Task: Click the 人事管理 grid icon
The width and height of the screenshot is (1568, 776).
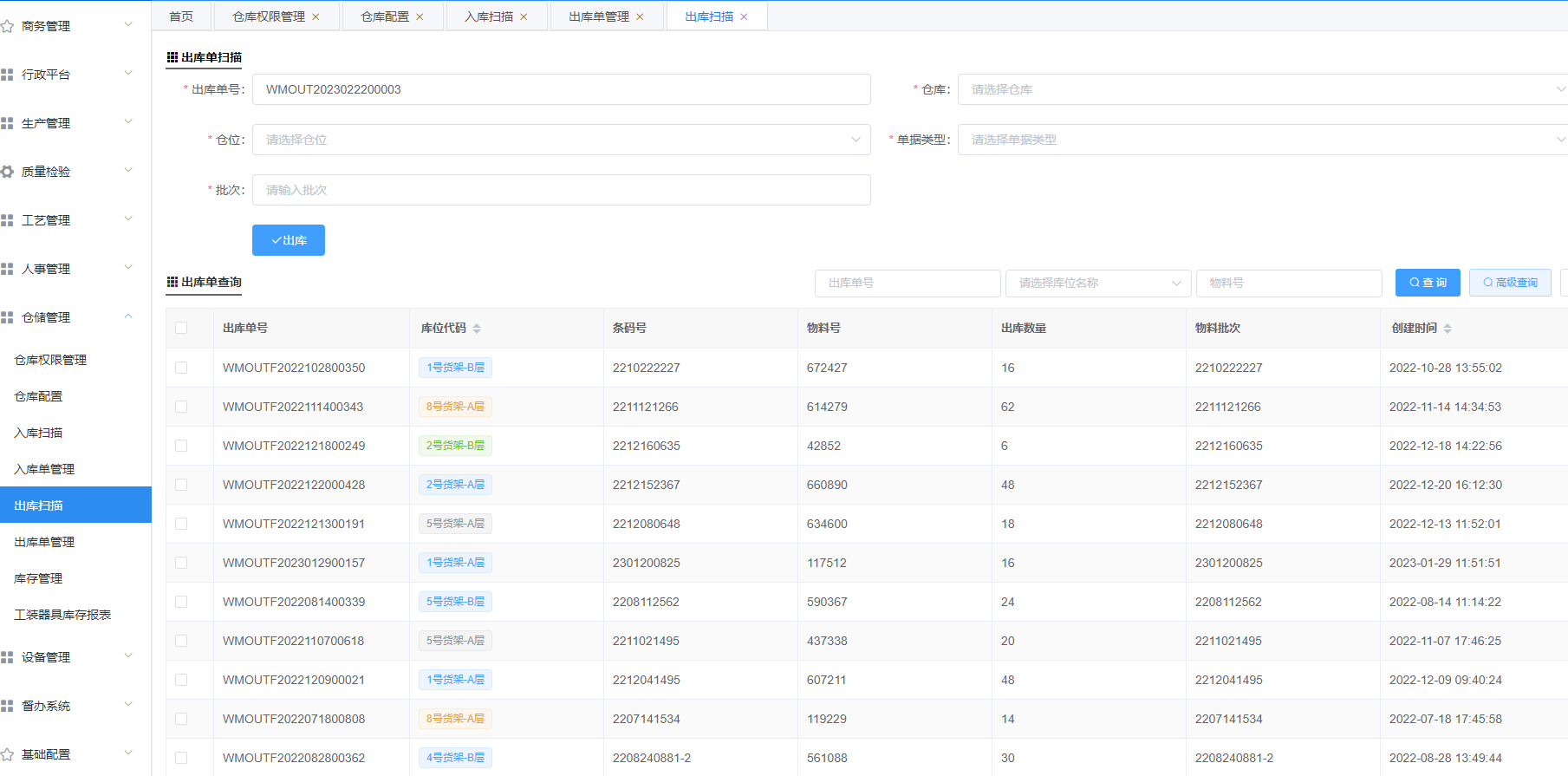Action: pos(7,269)
